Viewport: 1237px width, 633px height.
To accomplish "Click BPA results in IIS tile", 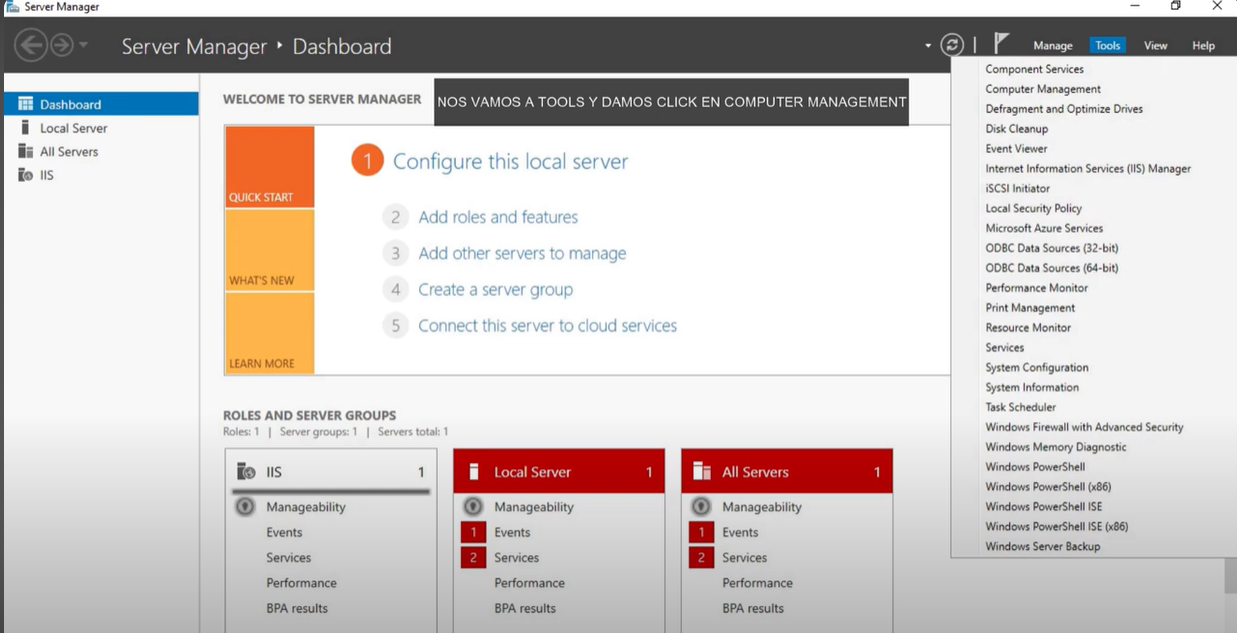I will (x=297, y=608).
